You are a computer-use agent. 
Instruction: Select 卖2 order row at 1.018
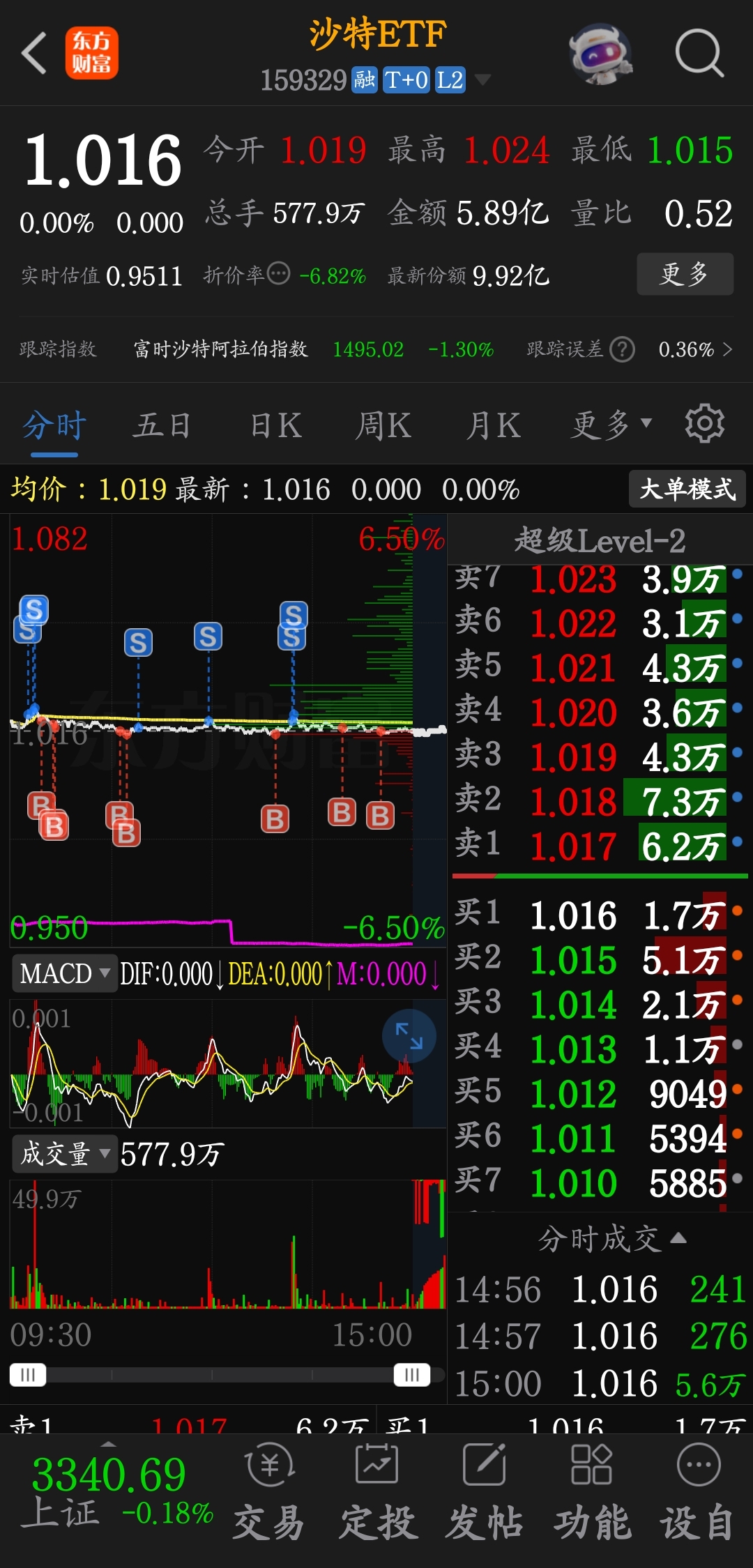(599, 801)
